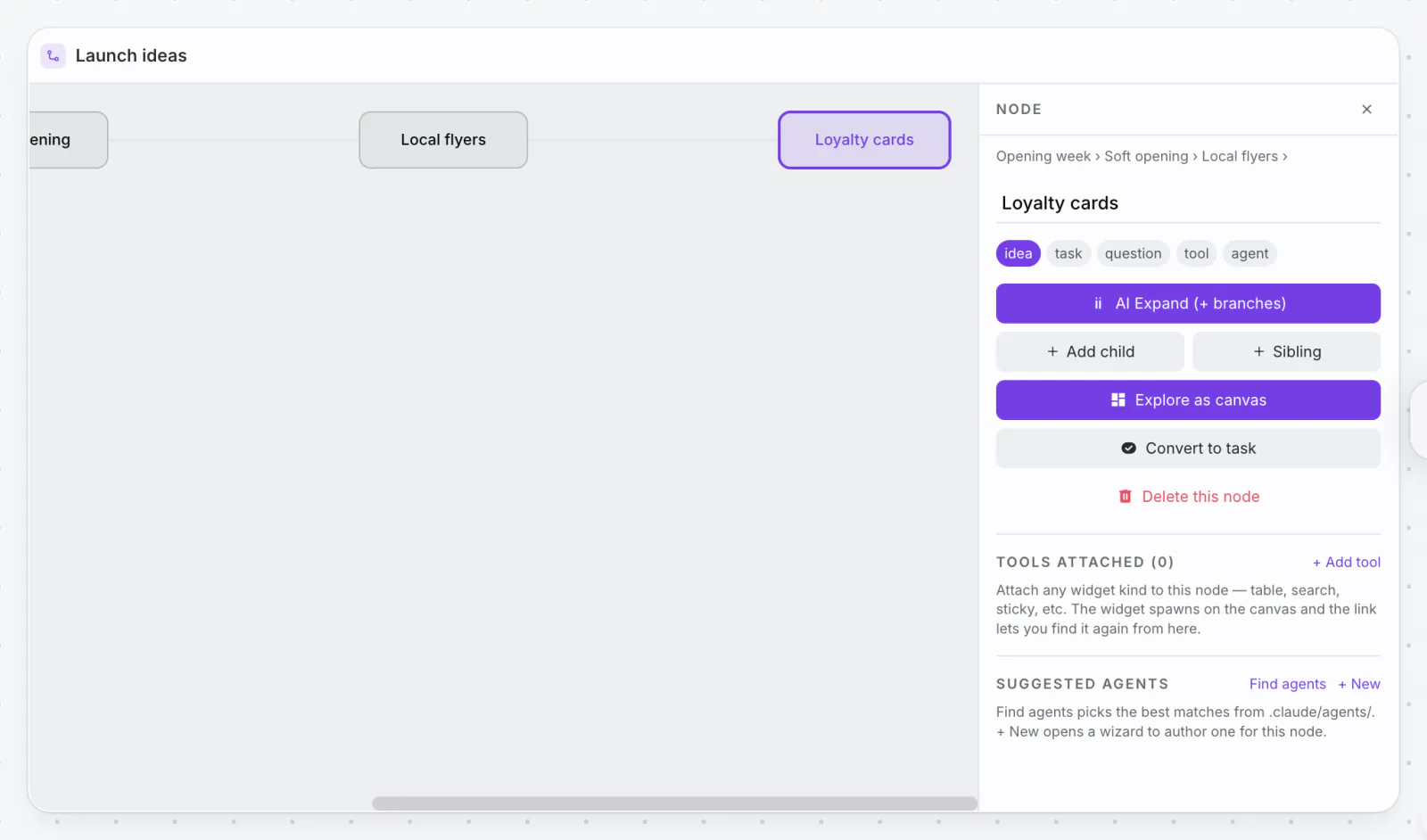
Task: Select the Local flyers node
Action: (443, 140)
